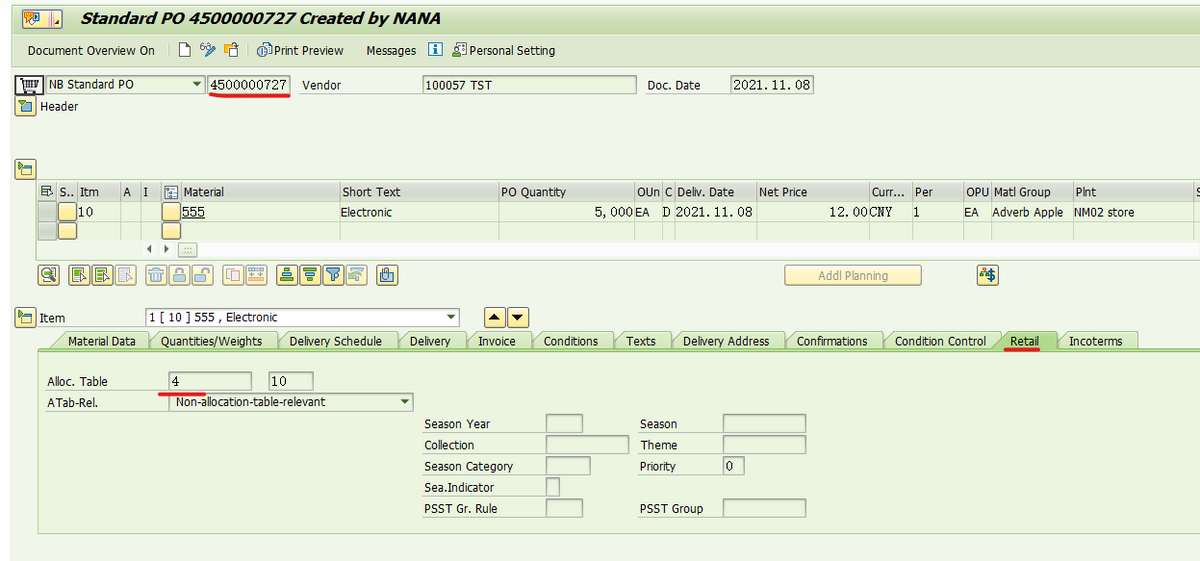Toggle the Sea.Indicator checkbox

[552, 487]
